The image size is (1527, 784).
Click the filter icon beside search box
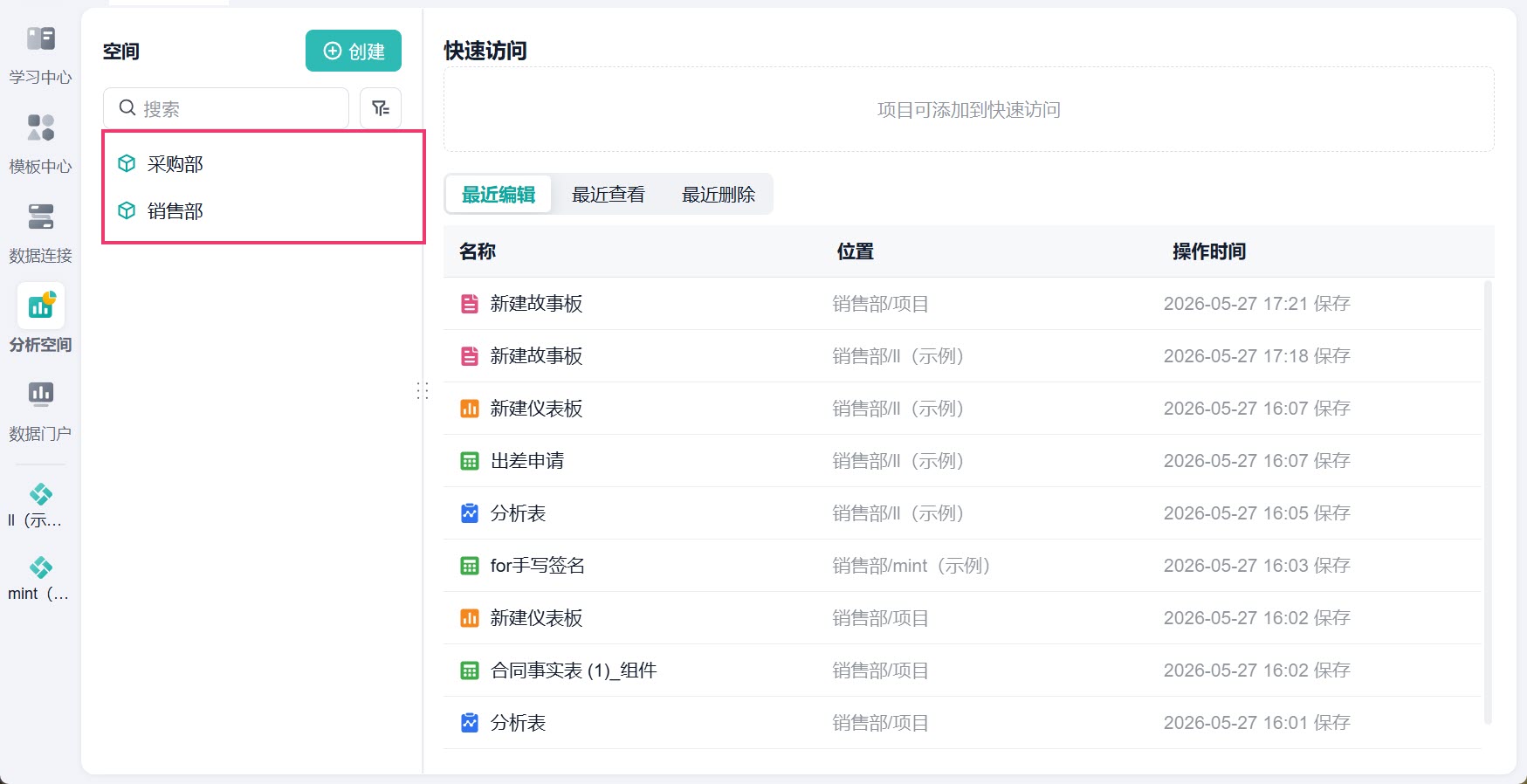(381, 108)
